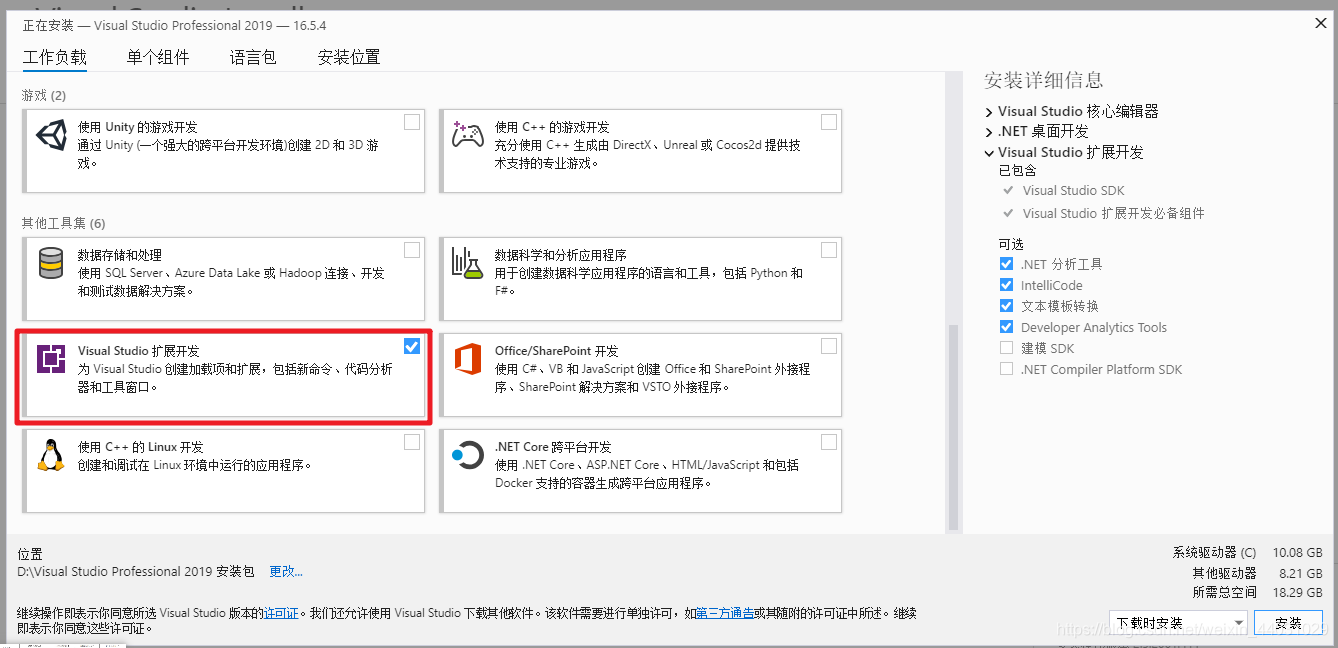Click the data science chart icon

coord(467,262)
